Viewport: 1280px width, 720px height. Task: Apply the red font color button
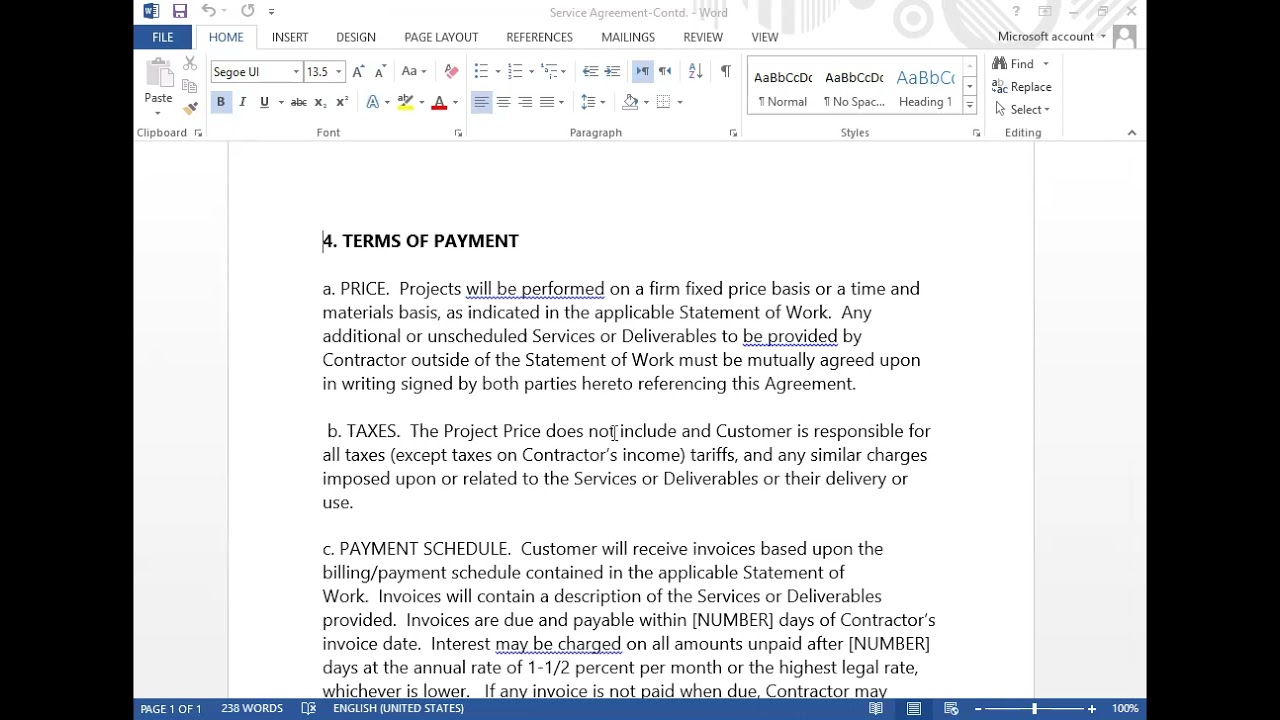click(438, 102)
